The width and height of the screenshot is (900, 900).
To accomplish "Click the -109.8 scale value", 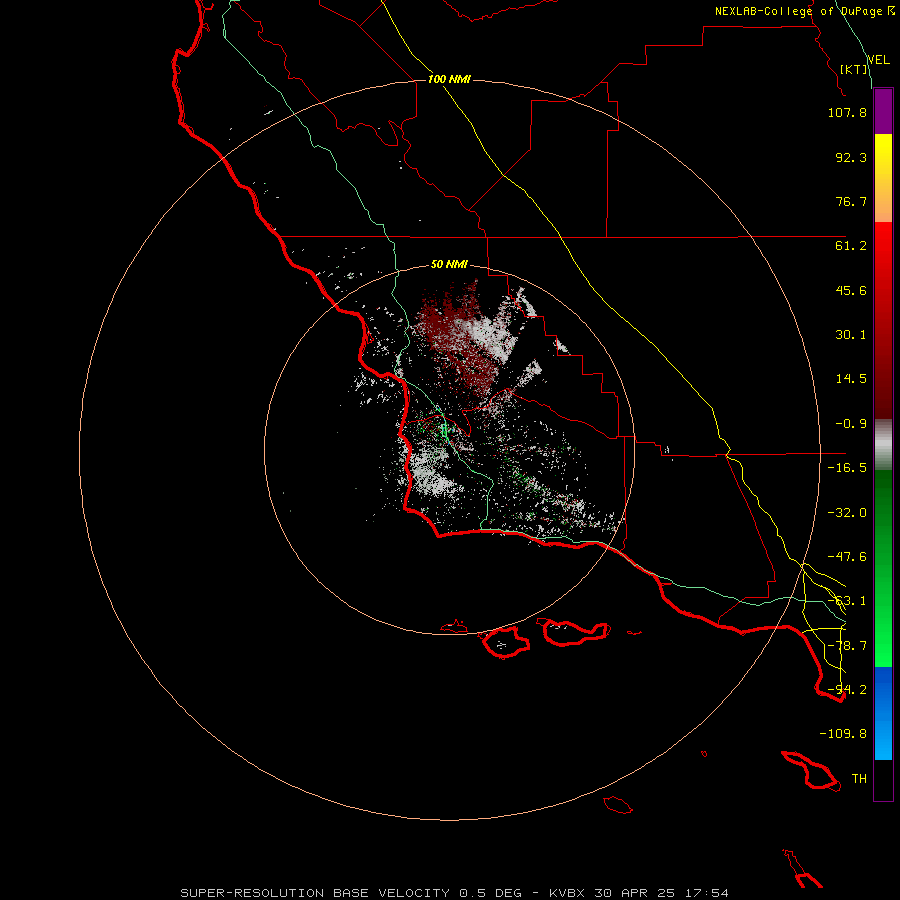I will 843,734.
